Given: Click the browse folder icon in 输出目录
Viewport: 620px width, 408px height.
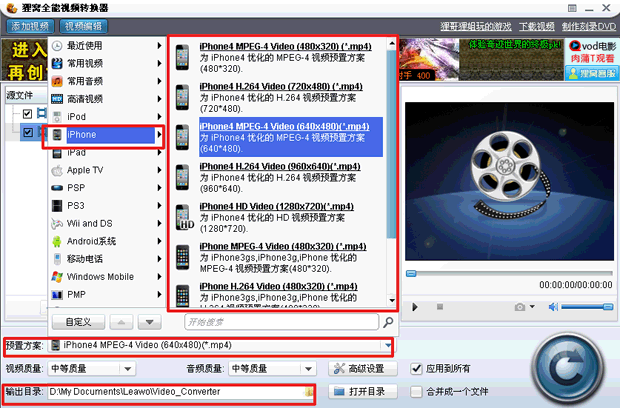Looking at the screenshot, I should pyautogui.click(x=309, y=392).
